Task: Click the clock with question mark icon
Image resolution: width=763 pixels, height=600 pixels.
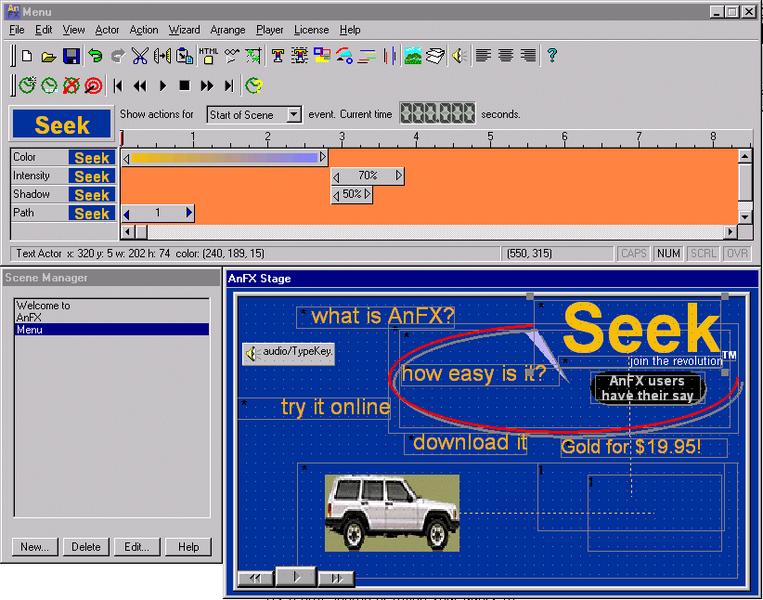Action: [x=254, y=86]
